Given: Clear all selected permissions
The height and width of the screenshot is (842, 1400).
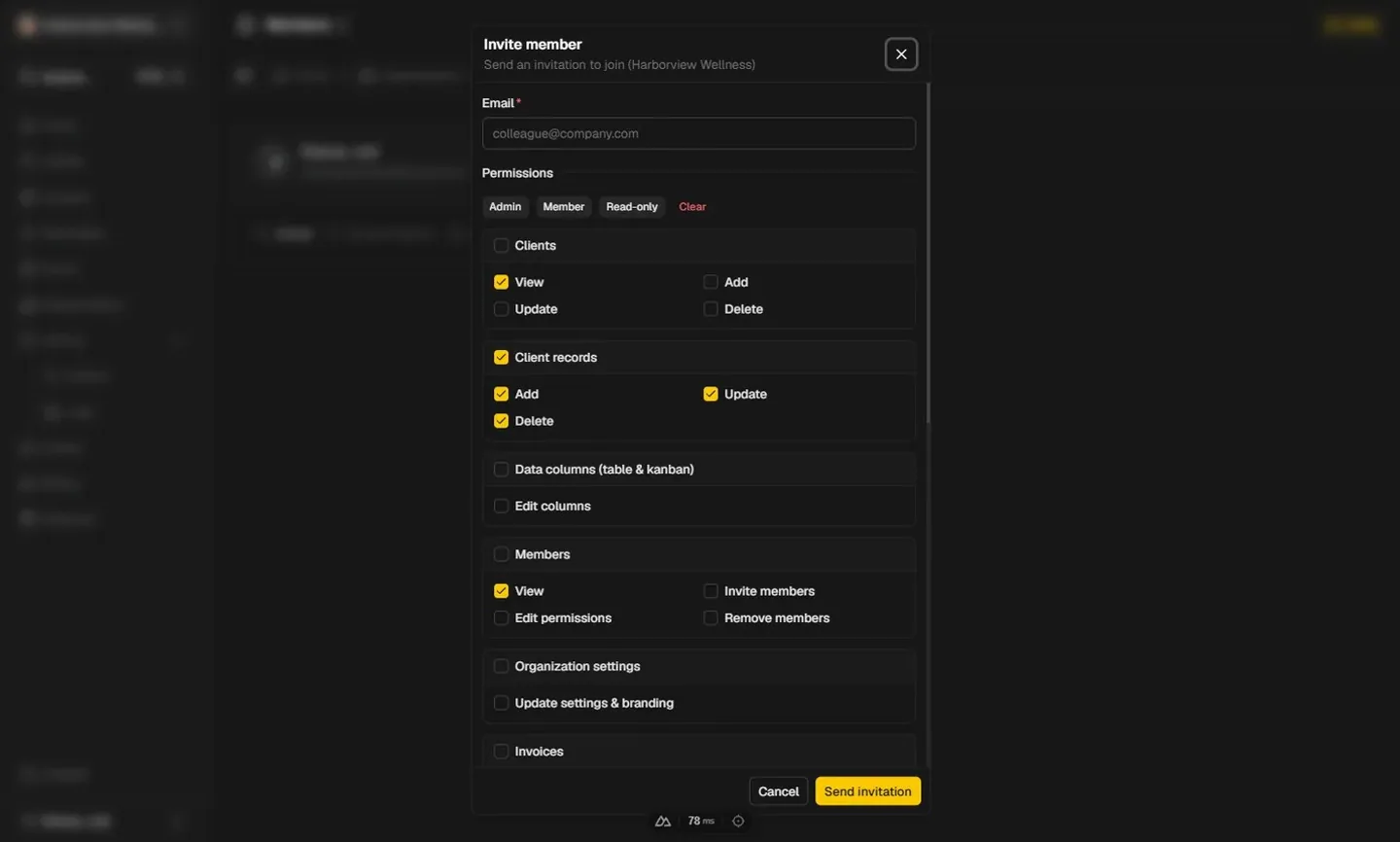Looking at the screenshot, I should coord(692,206).
